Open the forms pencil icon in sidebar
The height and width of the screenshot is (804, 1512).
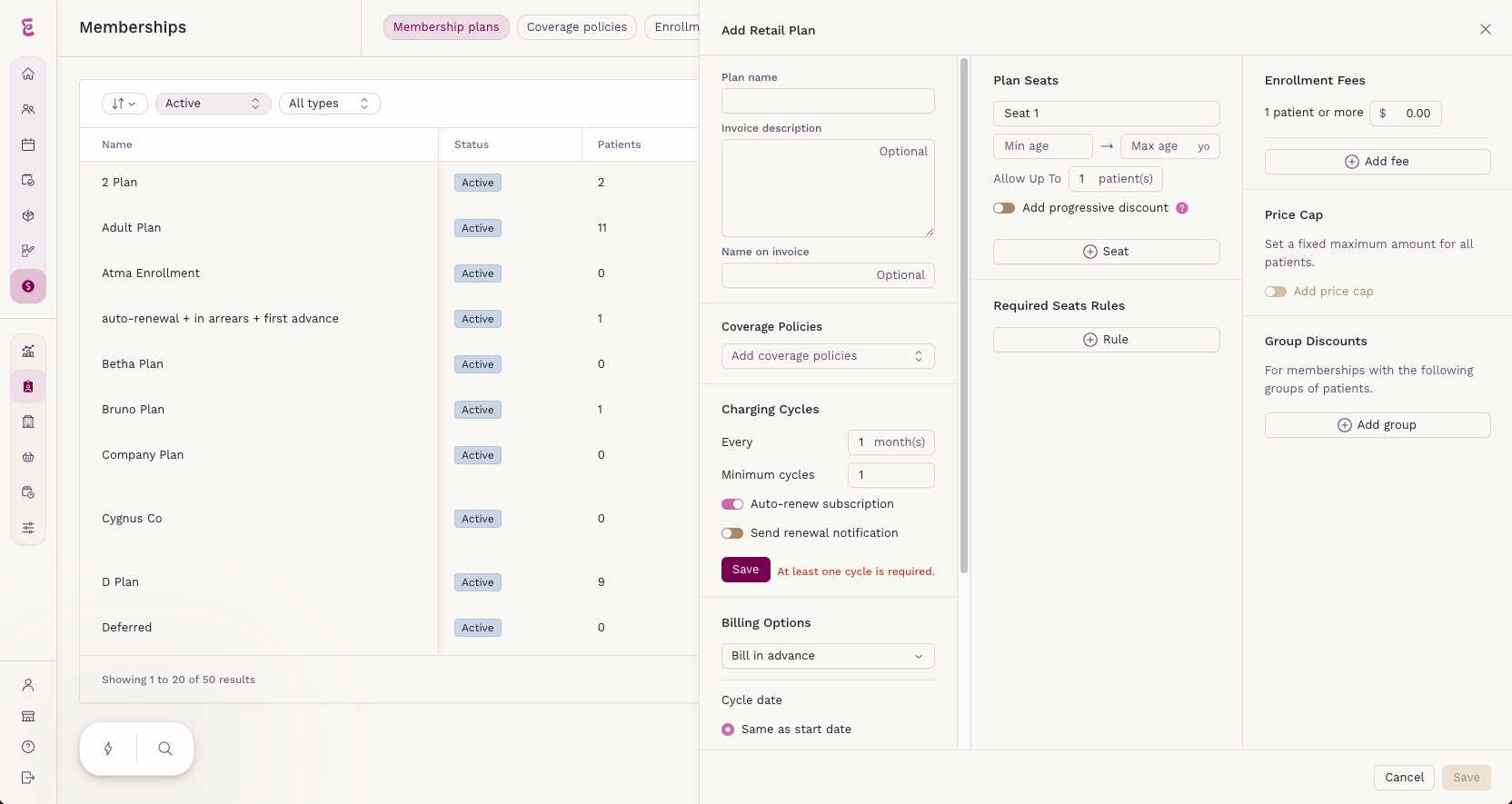click(x=28, y=251)
